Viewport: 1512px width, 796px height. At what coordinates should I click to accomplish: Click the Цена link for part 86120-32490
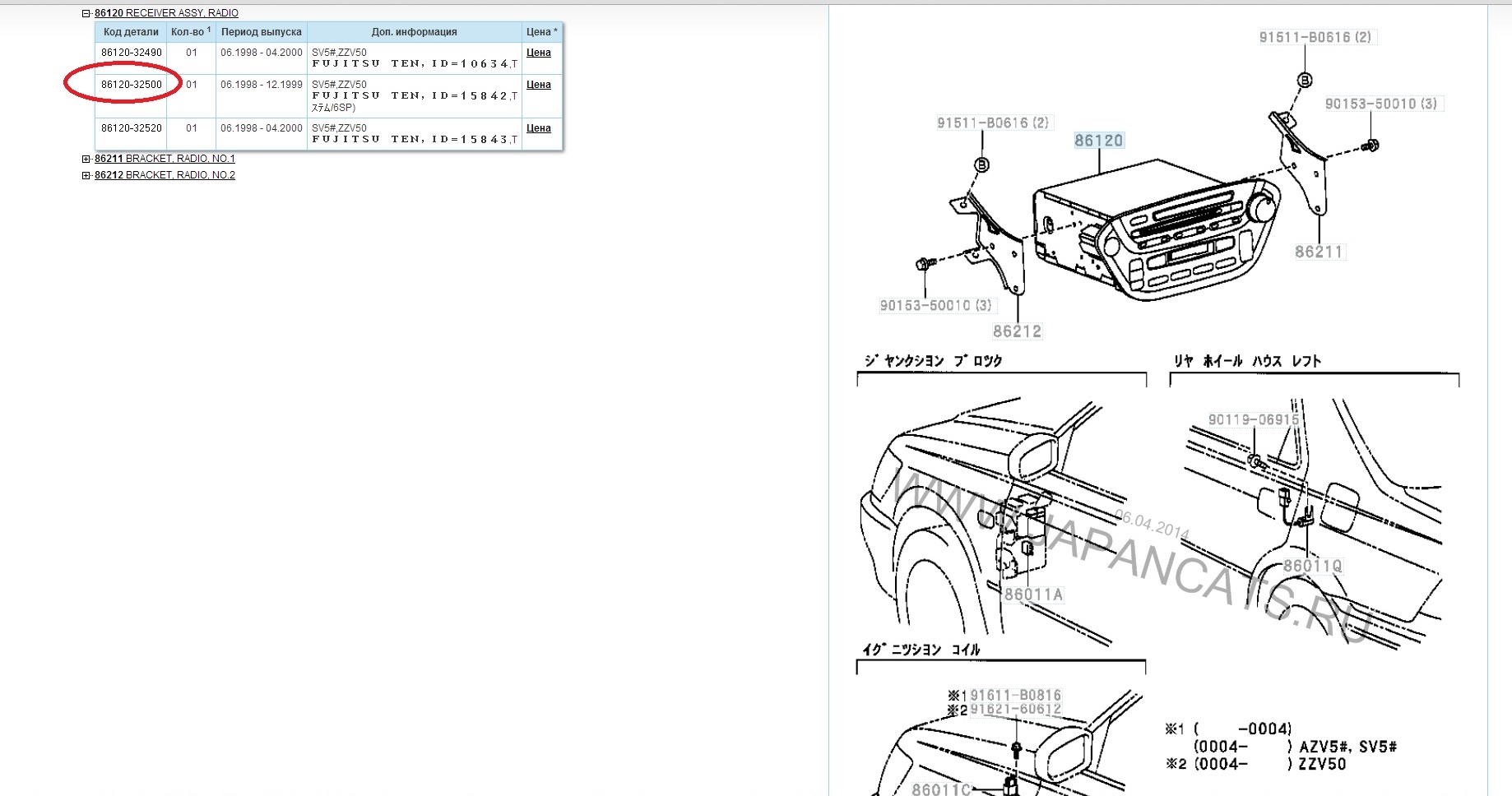click(539, 53)
